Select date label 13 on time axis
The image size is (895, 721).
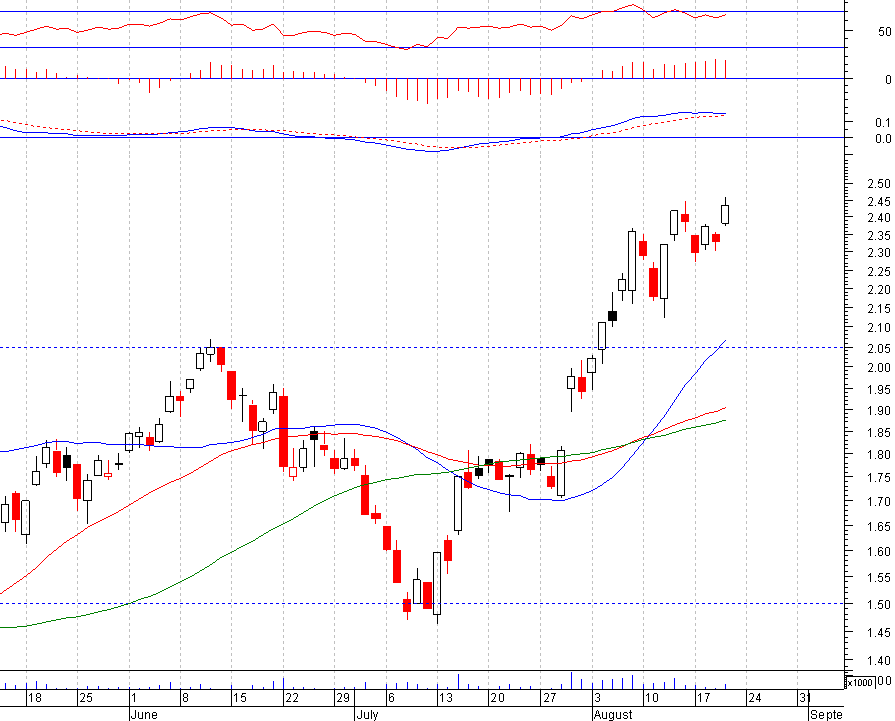pyautogui.click(x=446, y=698)
